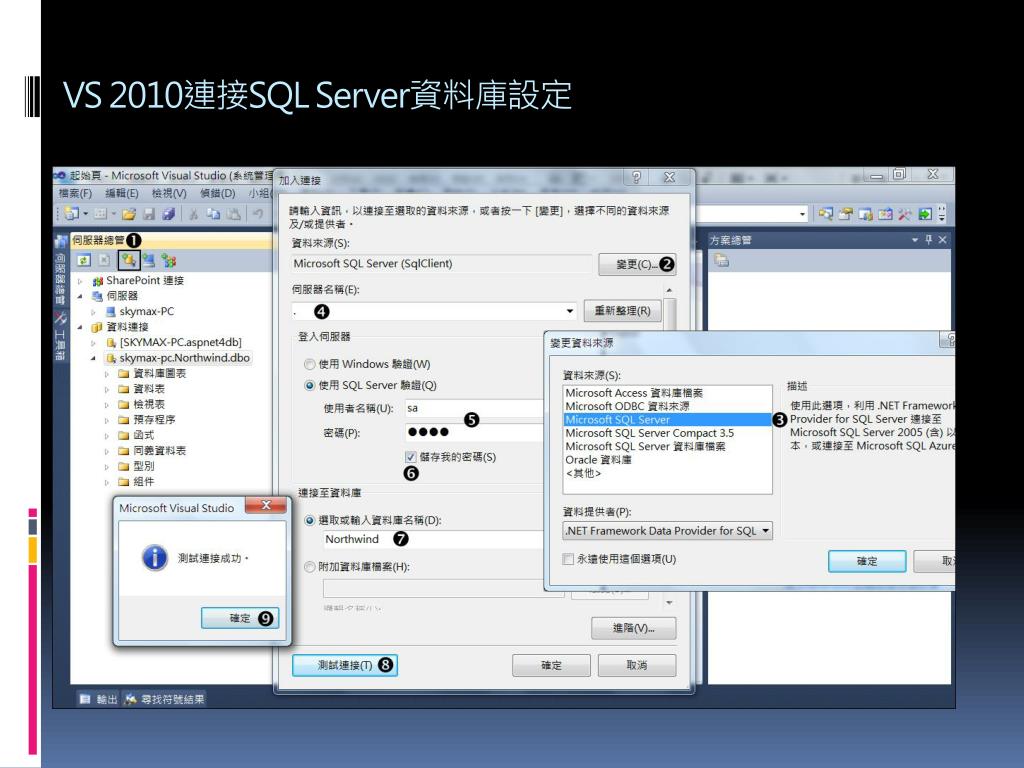1024x768 pixels.
Task: Click Refresh icon in Server Explorer toolbar
Action: [x=84, y=261]
